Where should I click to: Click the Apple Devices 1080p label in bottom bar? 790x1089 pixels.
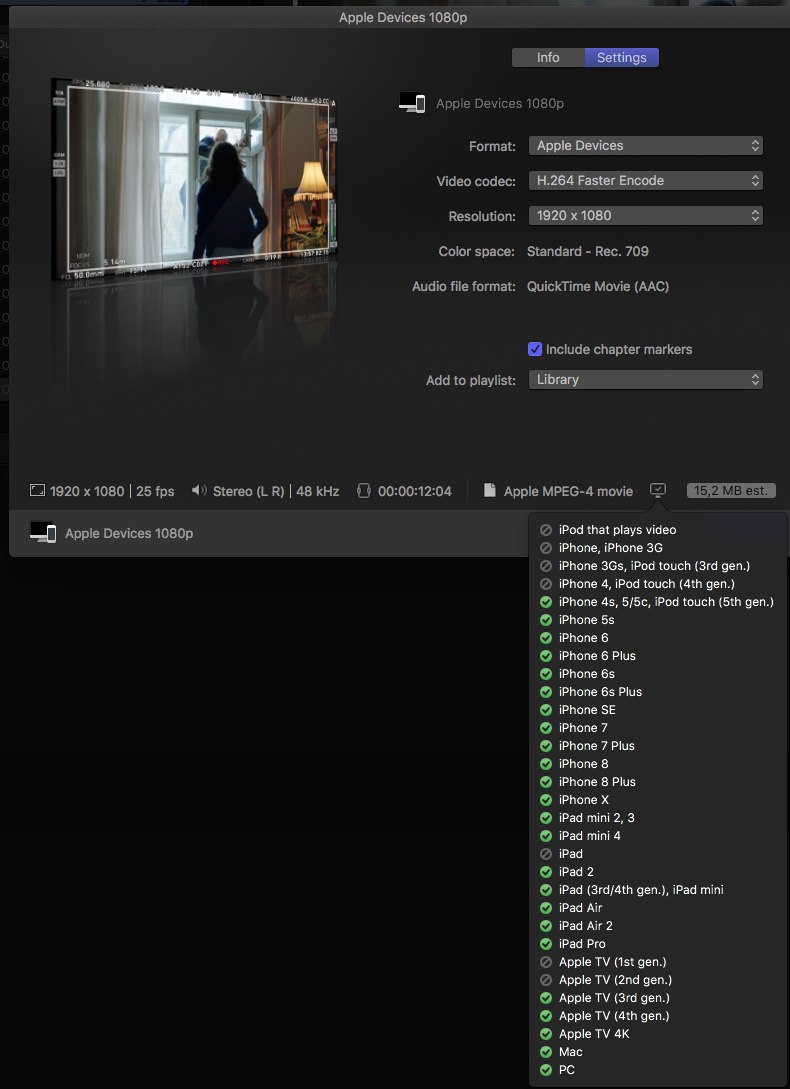(x=129, y=533)
